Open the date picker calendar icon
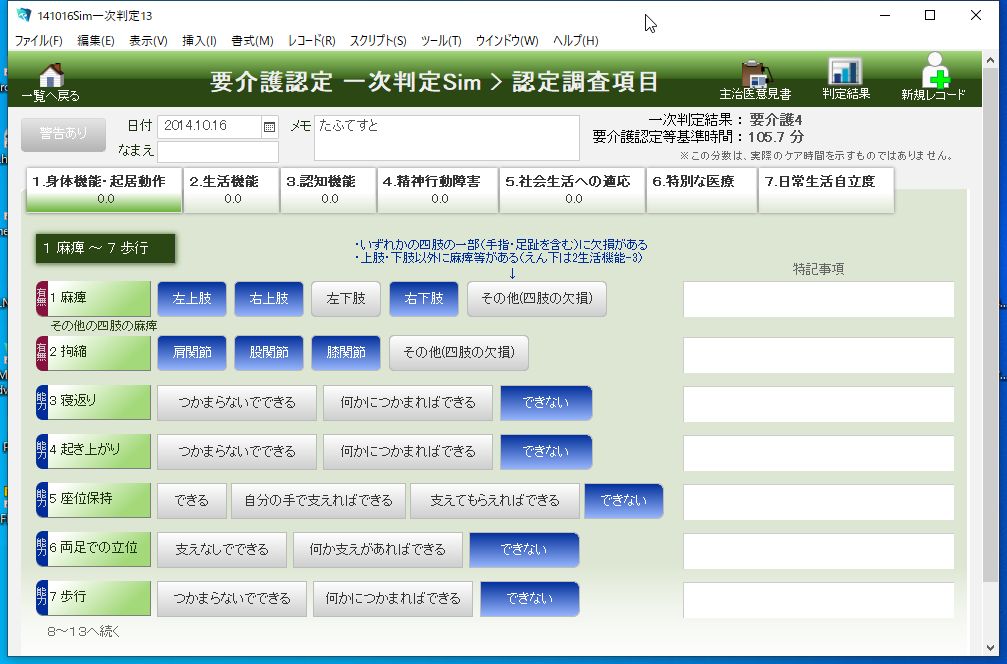The width and height of the screenshot is (1007, 664). (x=269, y=126)
